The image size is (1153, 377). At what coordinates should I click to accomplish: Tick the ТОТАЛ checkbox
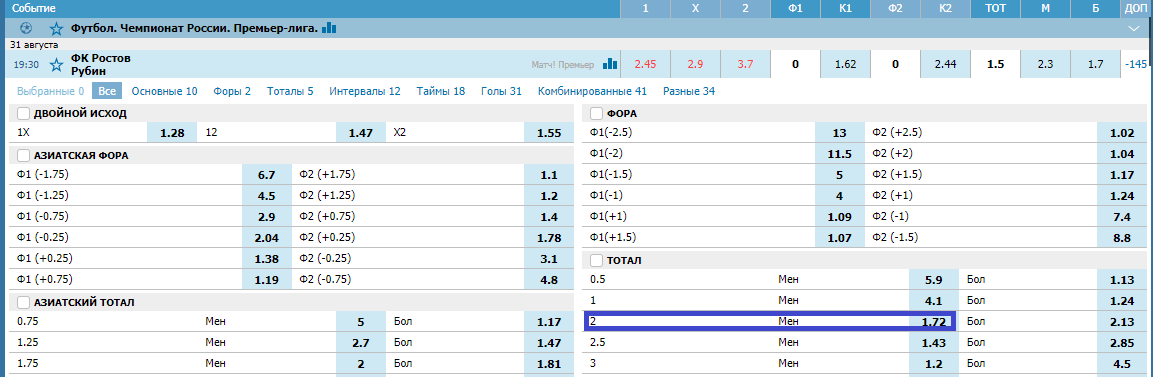click(x=596, y=260)
